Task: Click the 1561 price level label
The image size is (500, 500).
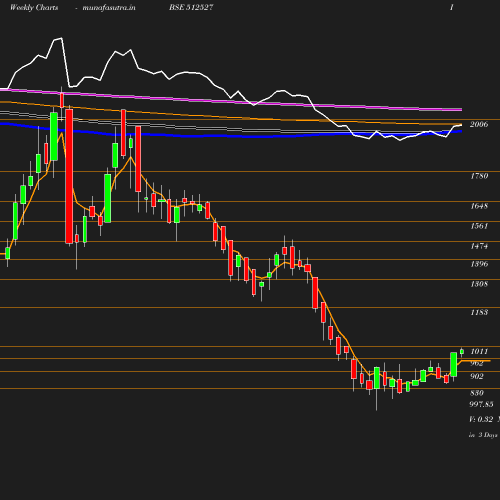Action: pos(479,226)
